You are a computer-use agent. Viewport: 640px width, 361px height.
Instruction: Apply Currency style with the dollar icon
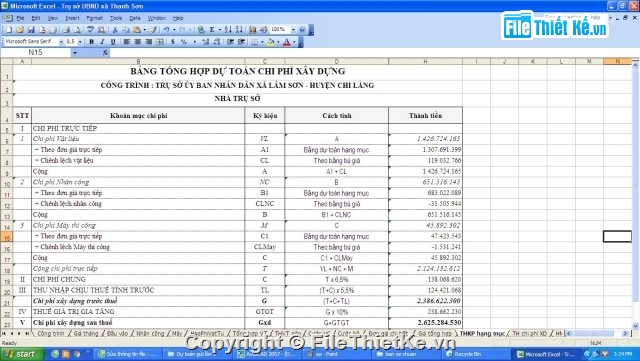tap(173, 42)
